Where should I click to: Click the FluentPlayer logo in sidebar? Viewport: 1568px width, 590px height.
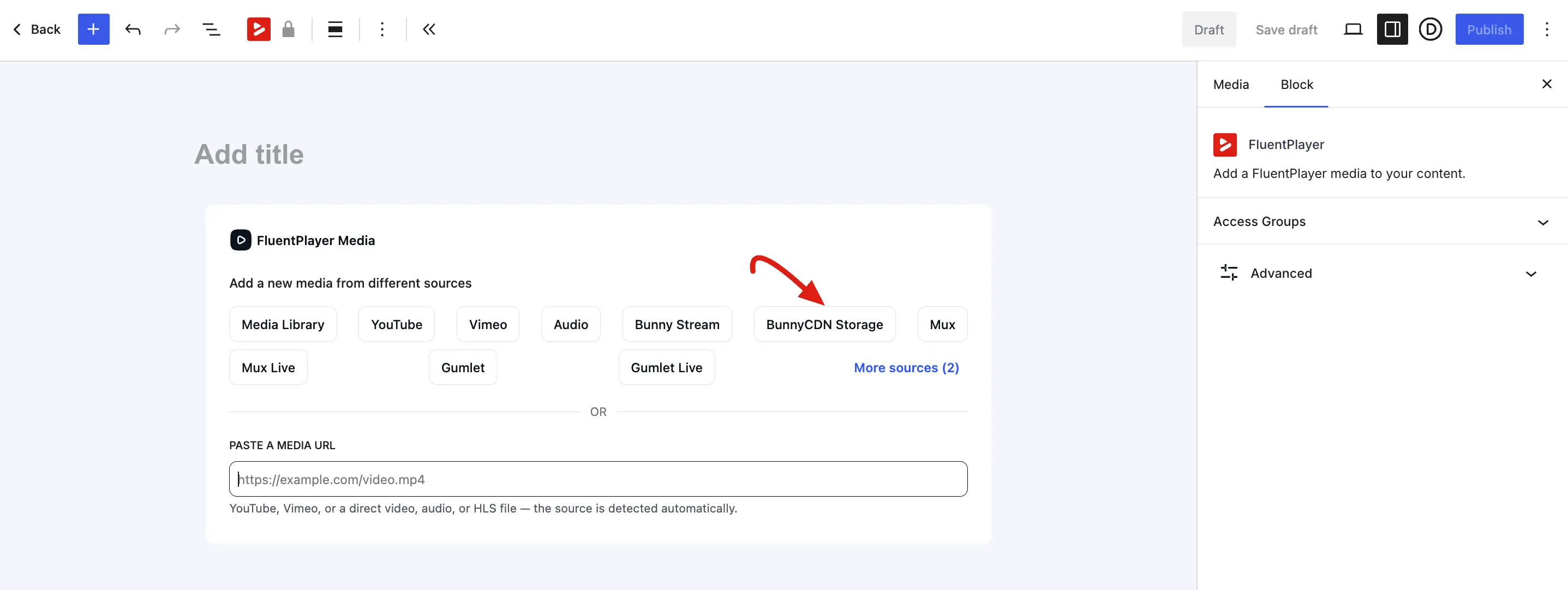[1225, 145]
